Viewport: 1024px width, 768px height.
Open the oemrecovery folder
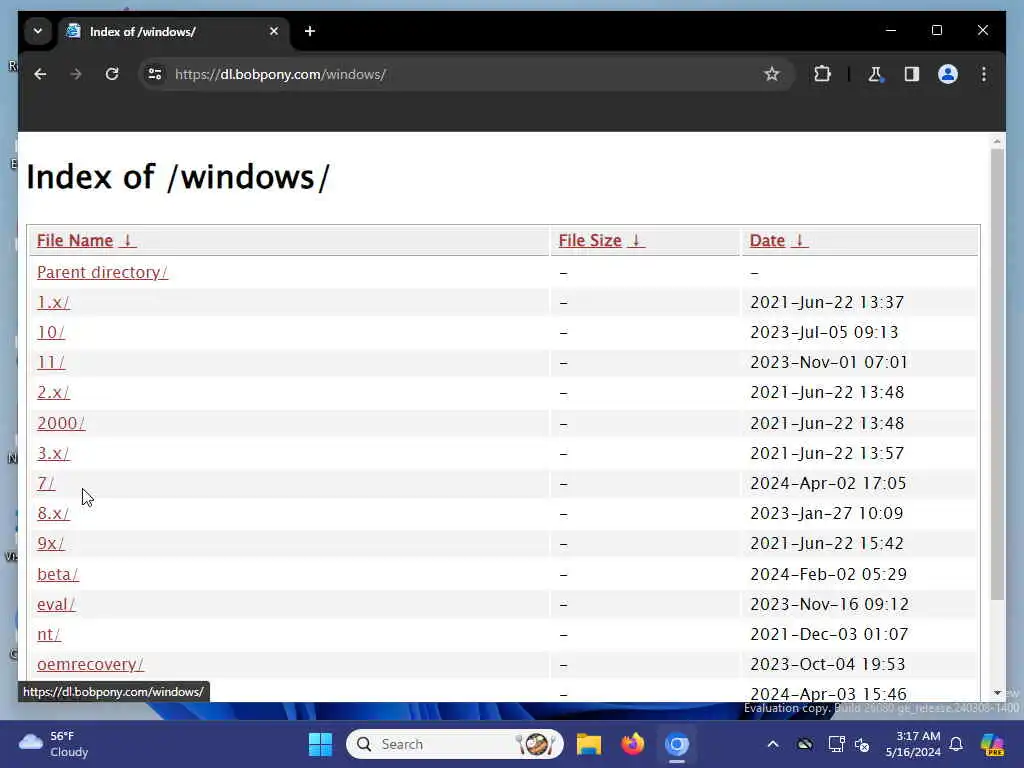pos(90,664)
